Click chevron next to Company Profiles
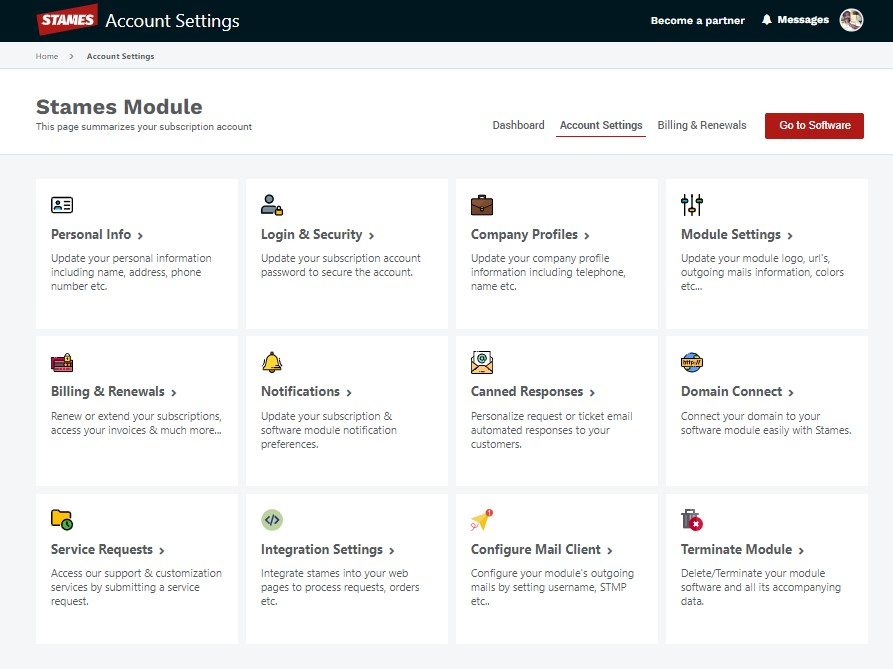Viewport: 893px width, 669px height. coord(587,236)
